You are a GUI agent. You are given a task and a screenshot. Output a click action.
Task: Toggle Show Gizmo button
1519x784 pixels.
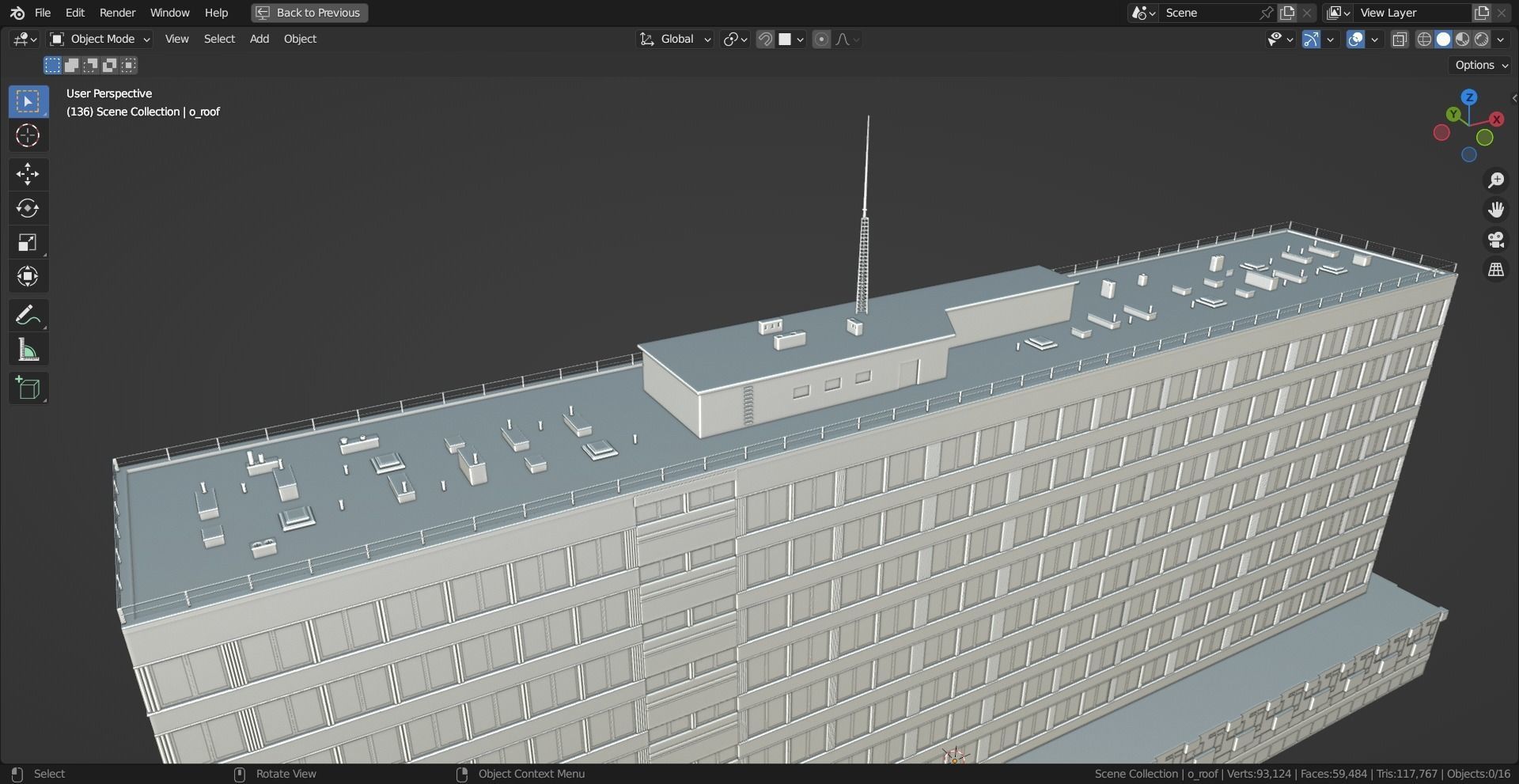[1311, 39]
